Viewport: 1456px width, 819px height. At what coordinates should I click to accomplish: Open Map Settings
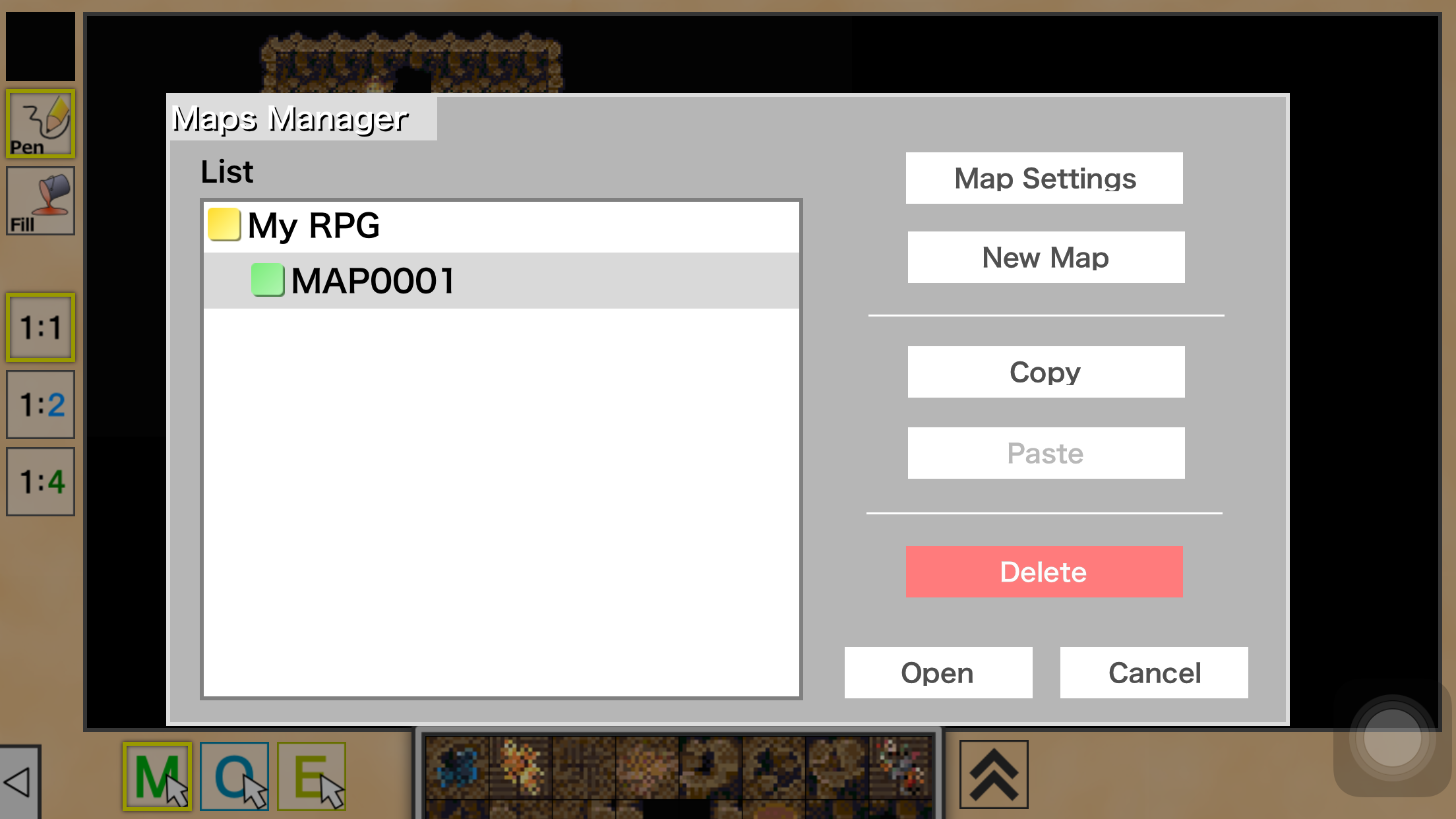[1044, 179]
